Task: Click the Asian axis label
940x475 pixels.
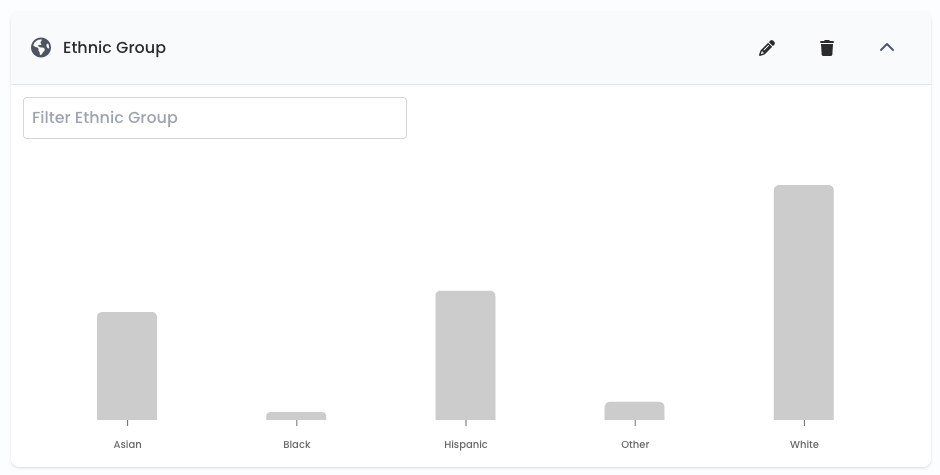Action: coord(128,444)
